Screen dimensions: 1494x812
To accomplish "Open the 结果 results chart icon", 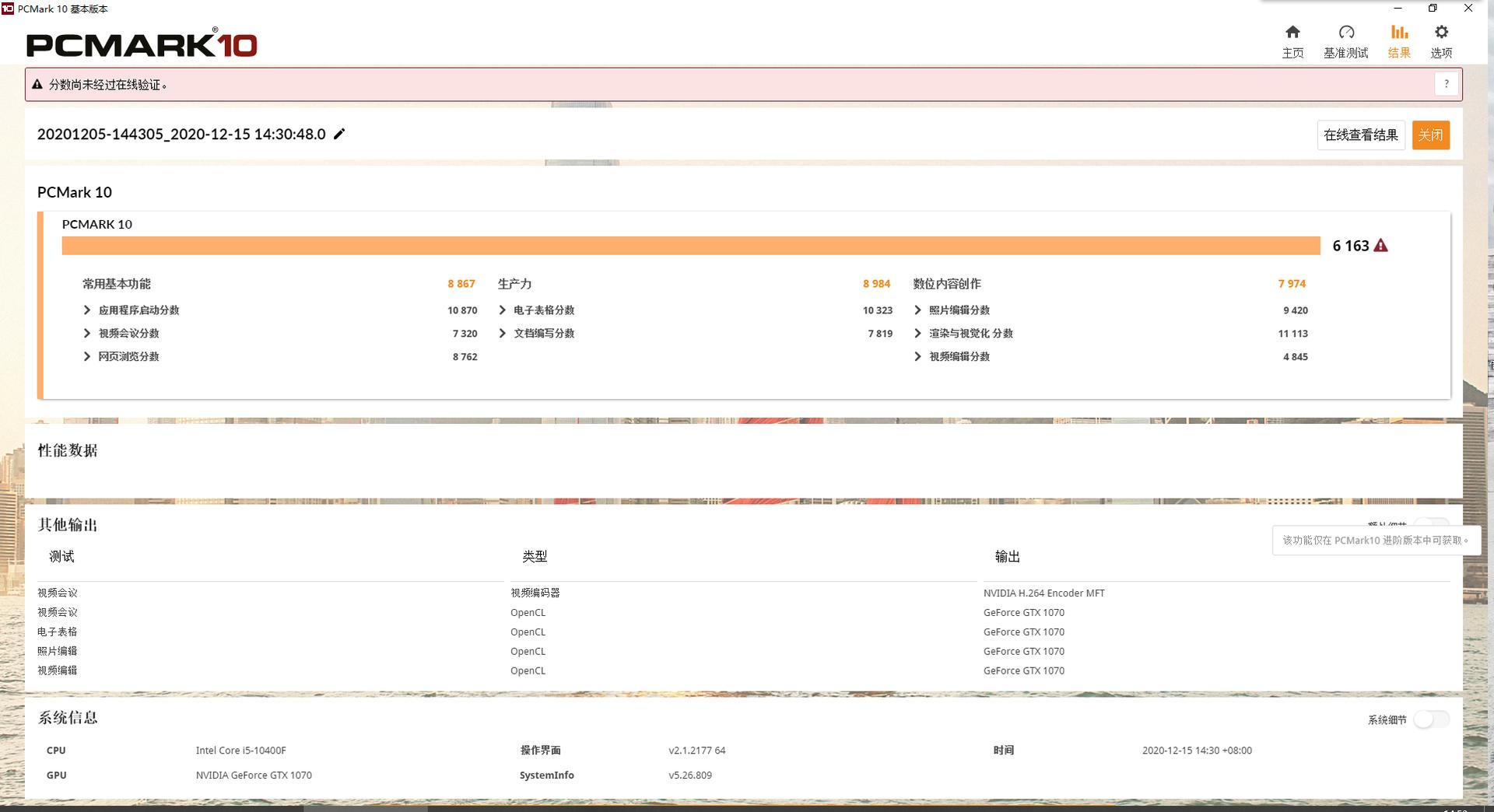I will (x=1399, y=33).
